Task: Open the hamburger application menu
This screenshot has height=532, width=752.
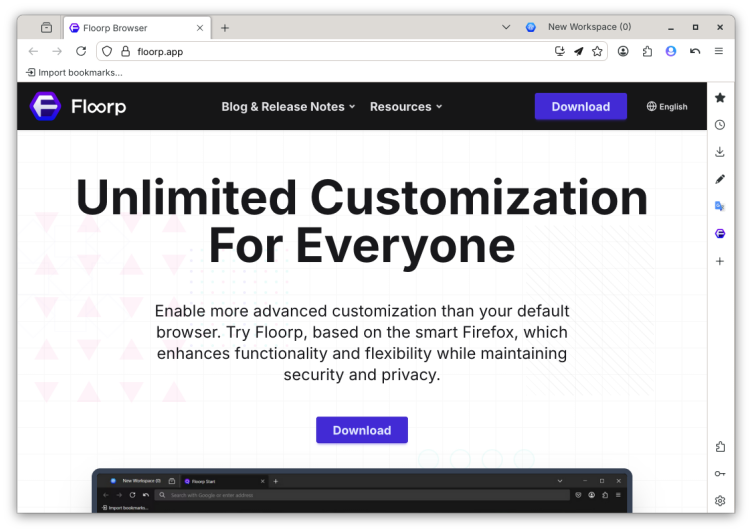Action: pos(718,51)
